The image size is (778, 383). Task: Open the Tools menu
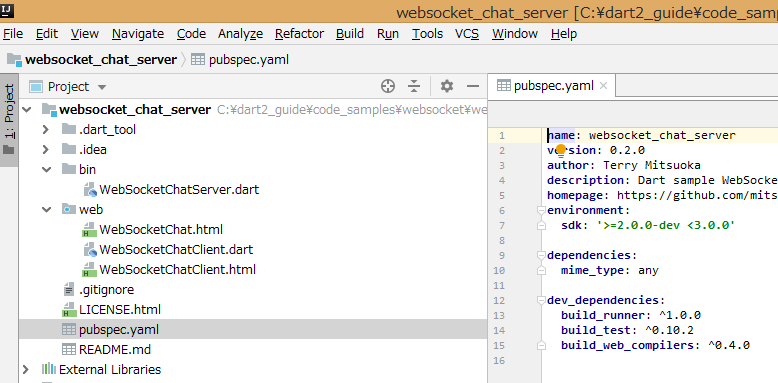pyautogui.click(x=427, y=34)
